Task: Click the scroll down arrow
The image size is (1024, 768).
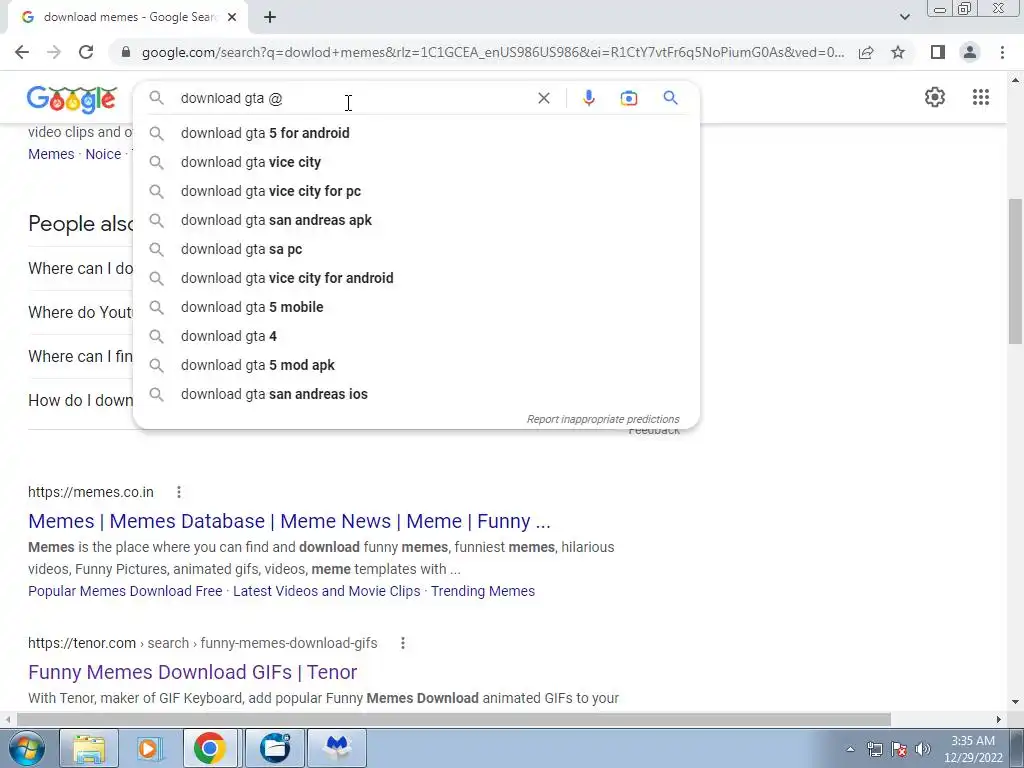Action: [1015, 702]
